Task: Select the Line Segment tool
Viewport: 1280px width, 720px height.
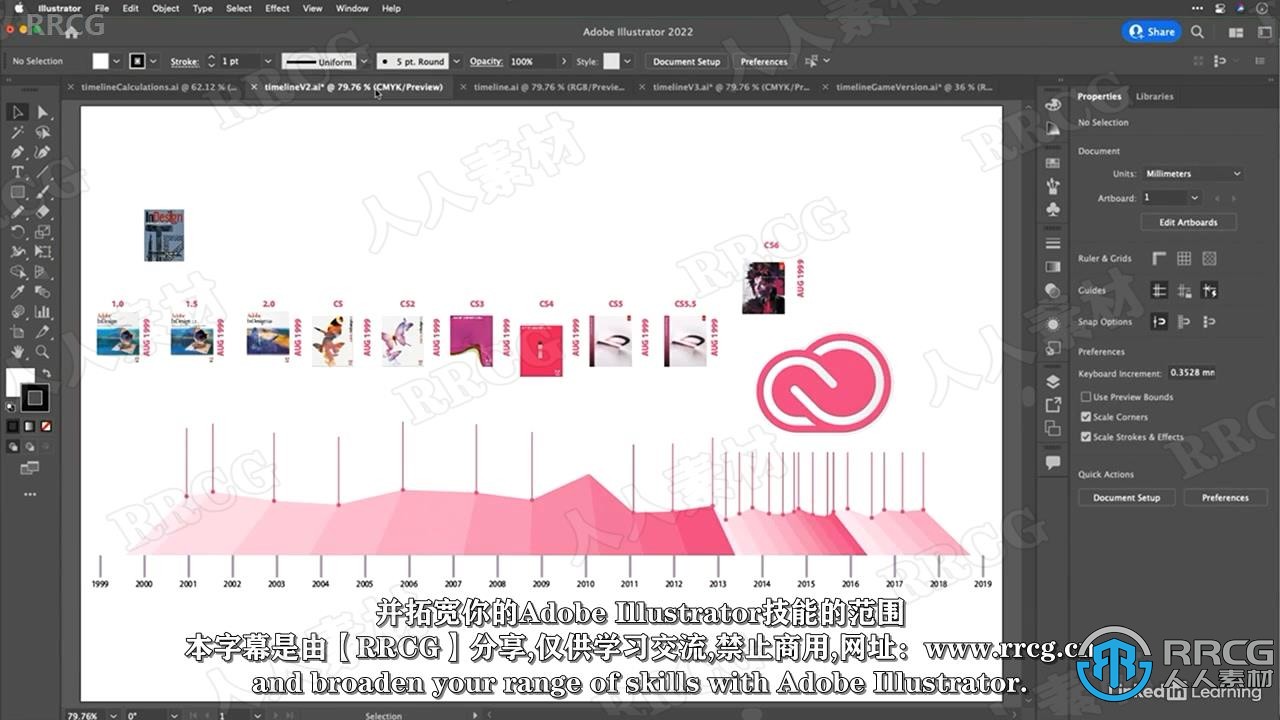Action: point(43,172)
